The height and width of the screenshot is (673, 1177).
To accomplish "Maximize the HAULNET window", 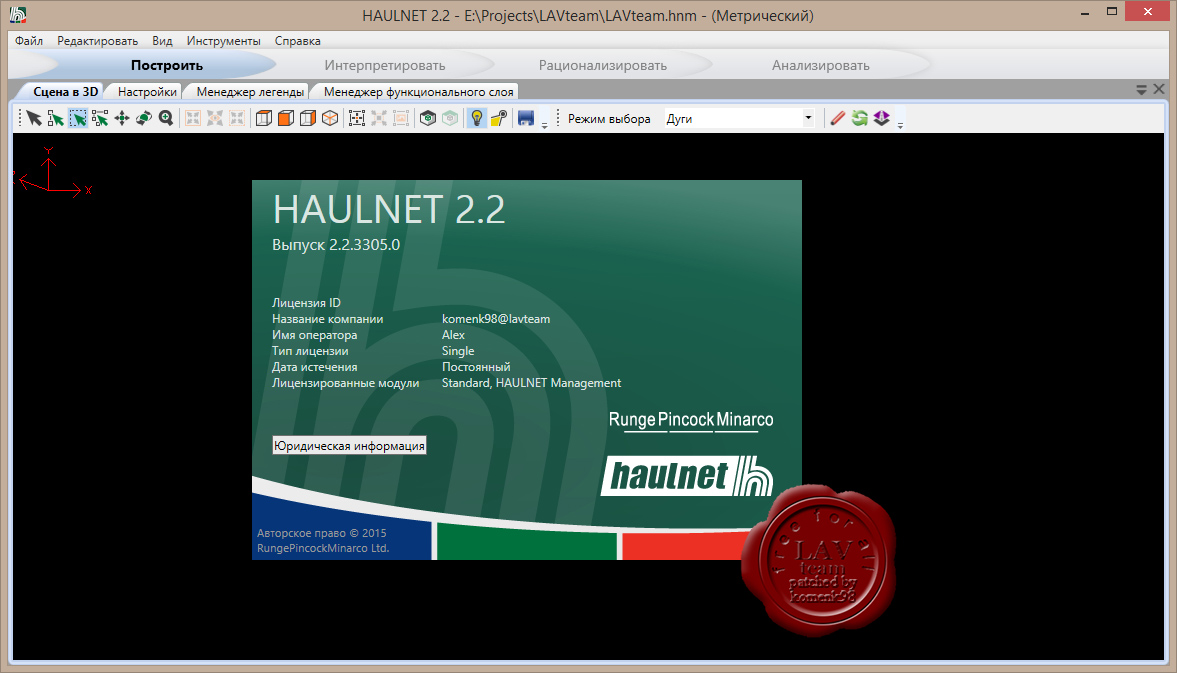I will (1112, 12).
